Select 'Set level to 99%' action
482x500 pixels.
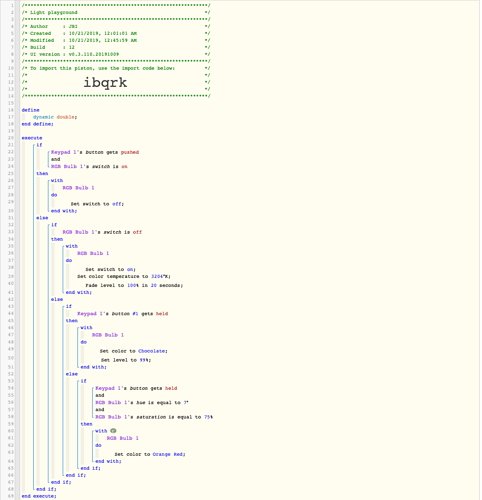tap(126, 360)
